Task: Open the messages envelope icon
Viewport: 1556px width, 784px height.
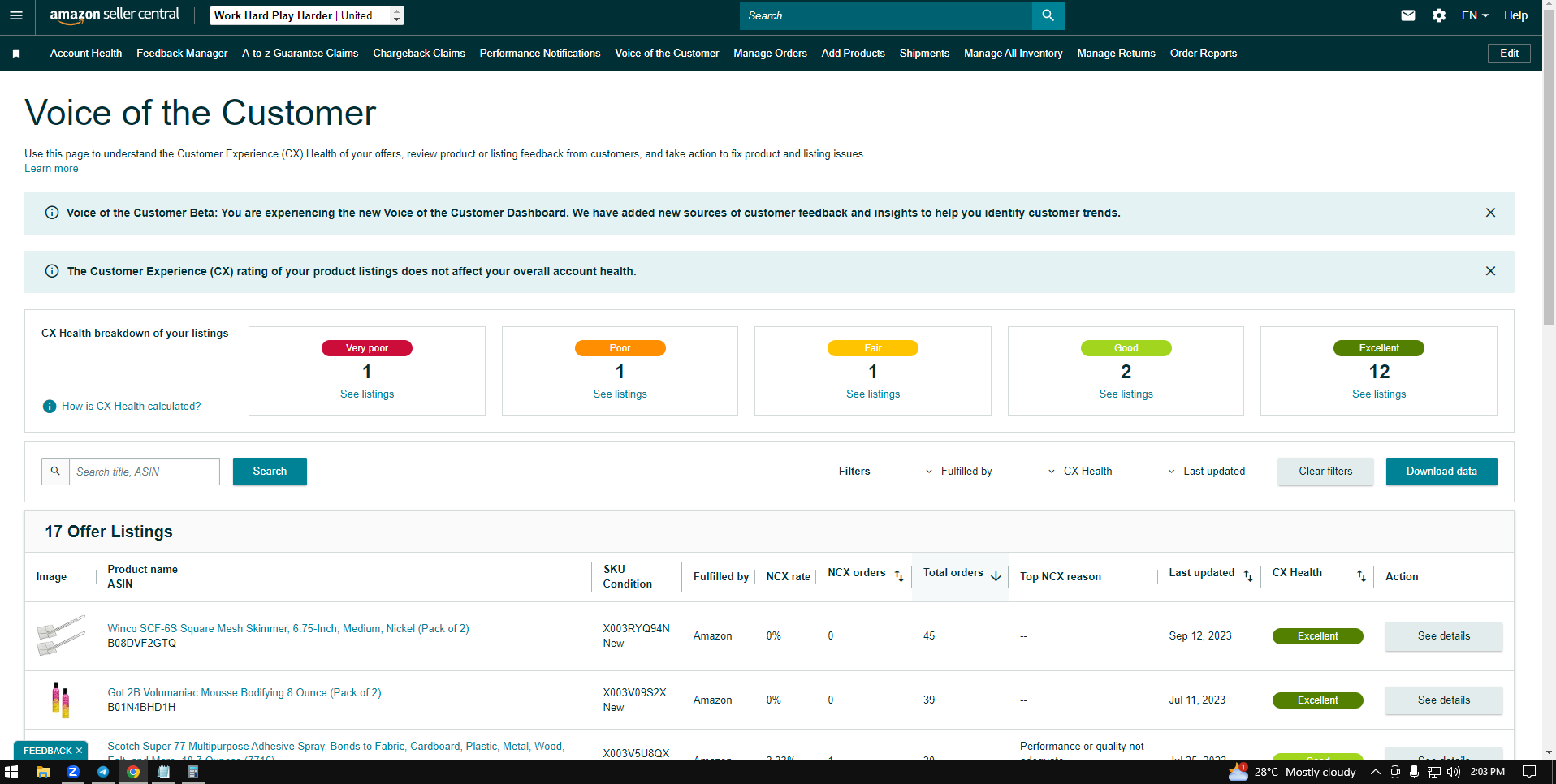Action: (x=1408, y=15)
